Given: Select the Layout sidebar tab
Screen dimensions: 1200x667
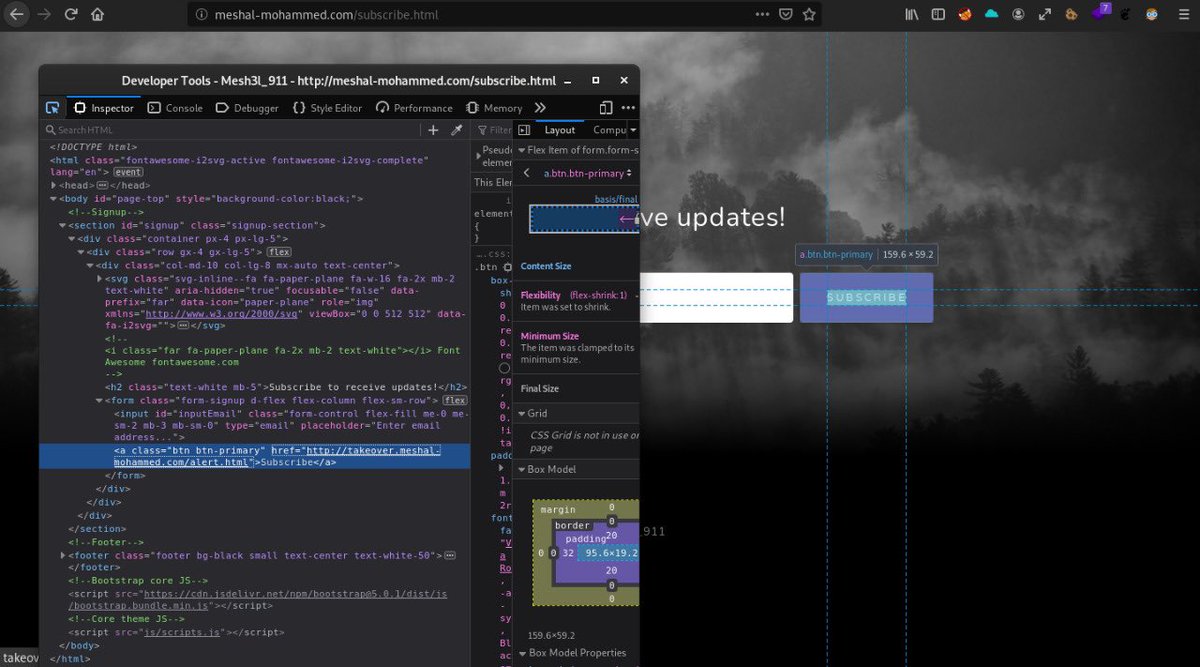Looking at the screenshot, I should [x=560, y=130].
